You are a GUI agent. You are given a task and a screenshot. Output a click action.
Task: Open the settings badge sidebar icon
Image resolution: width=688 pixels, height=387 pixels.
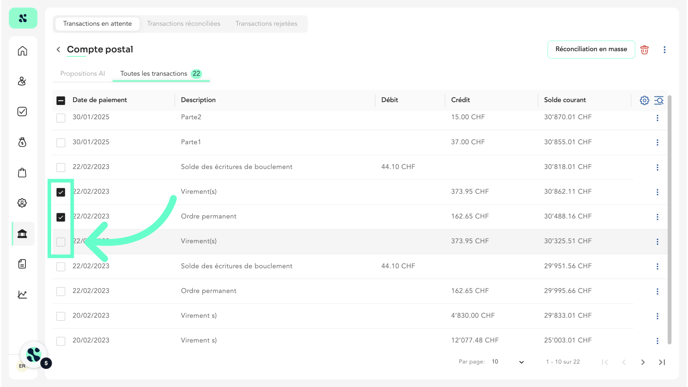coord(22,203)
